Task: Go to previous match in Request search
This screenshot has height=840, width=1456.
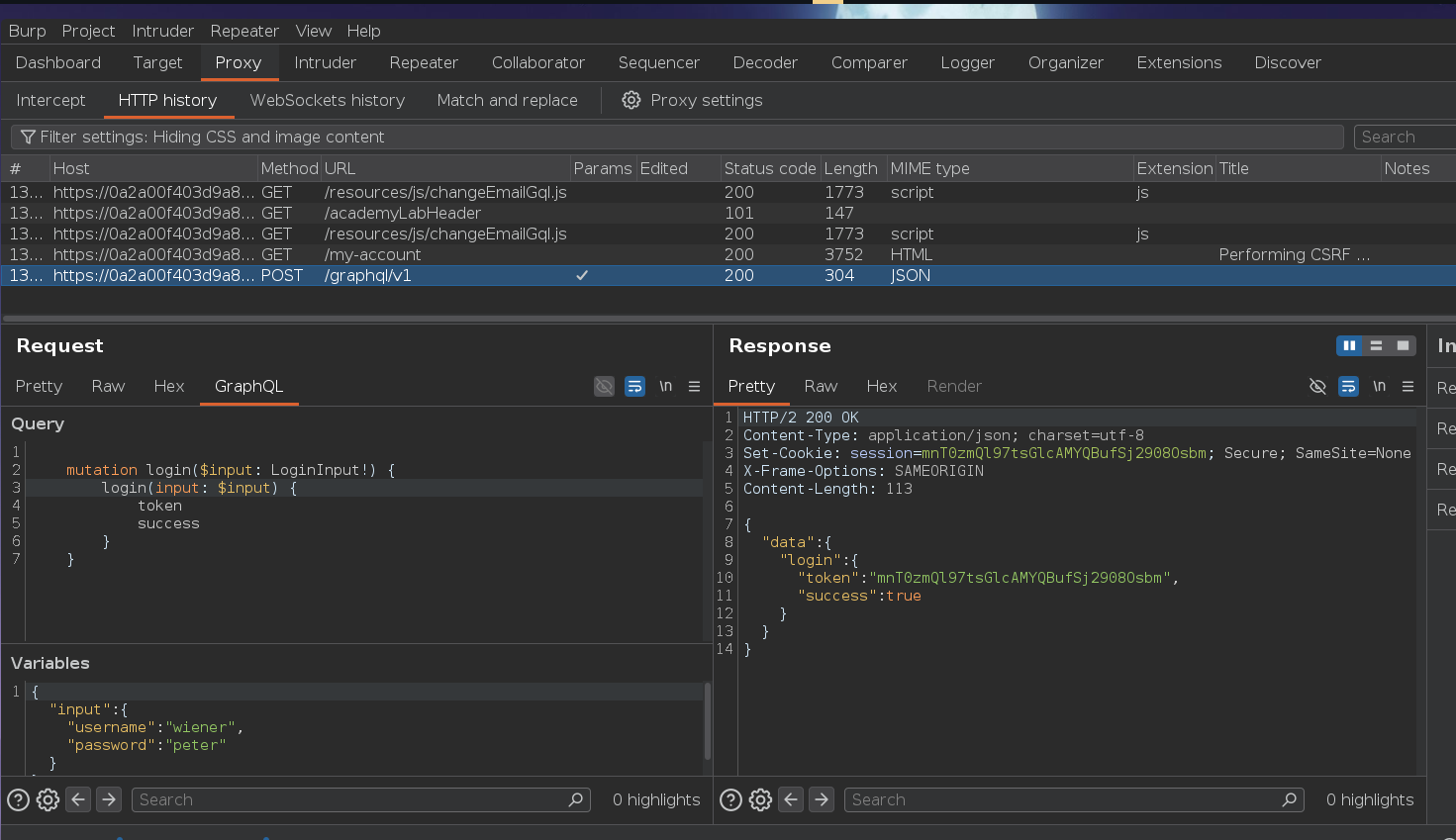Action: click(78, 799)
